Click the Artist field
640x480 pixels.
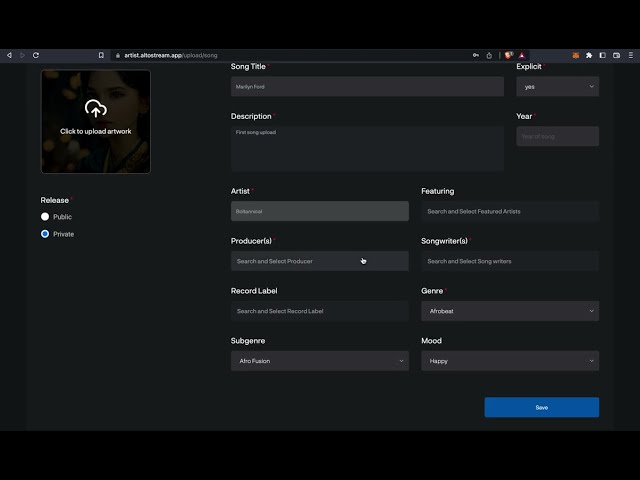pos(320,211)
